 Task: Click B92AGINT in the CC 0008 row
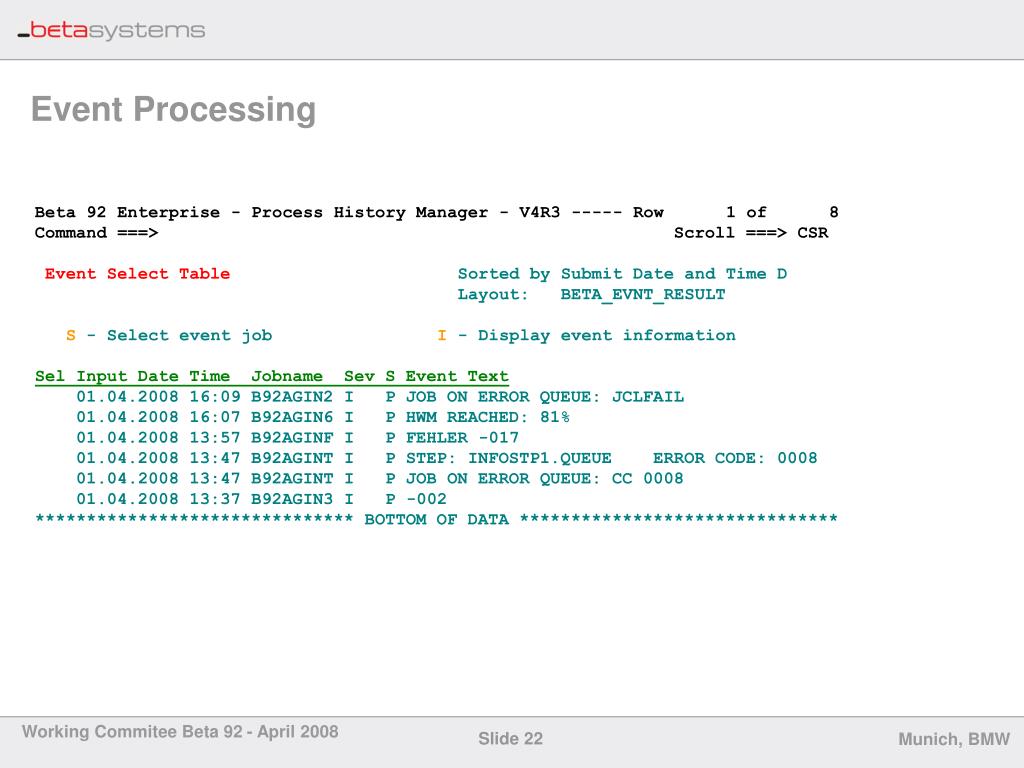(292, 479)
